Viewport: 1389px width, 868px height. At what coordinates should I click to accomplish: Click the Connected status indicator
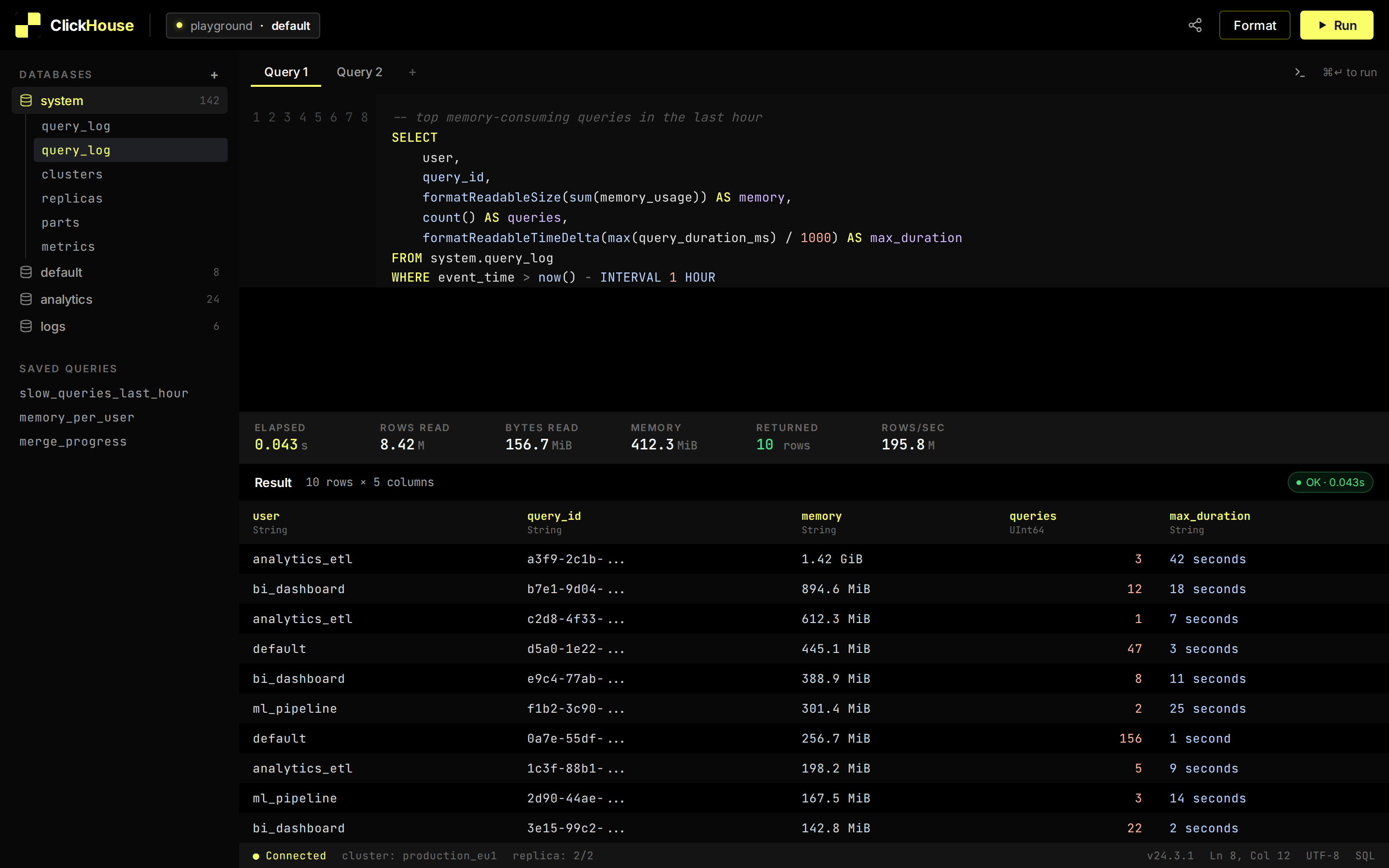pos(289,855)
